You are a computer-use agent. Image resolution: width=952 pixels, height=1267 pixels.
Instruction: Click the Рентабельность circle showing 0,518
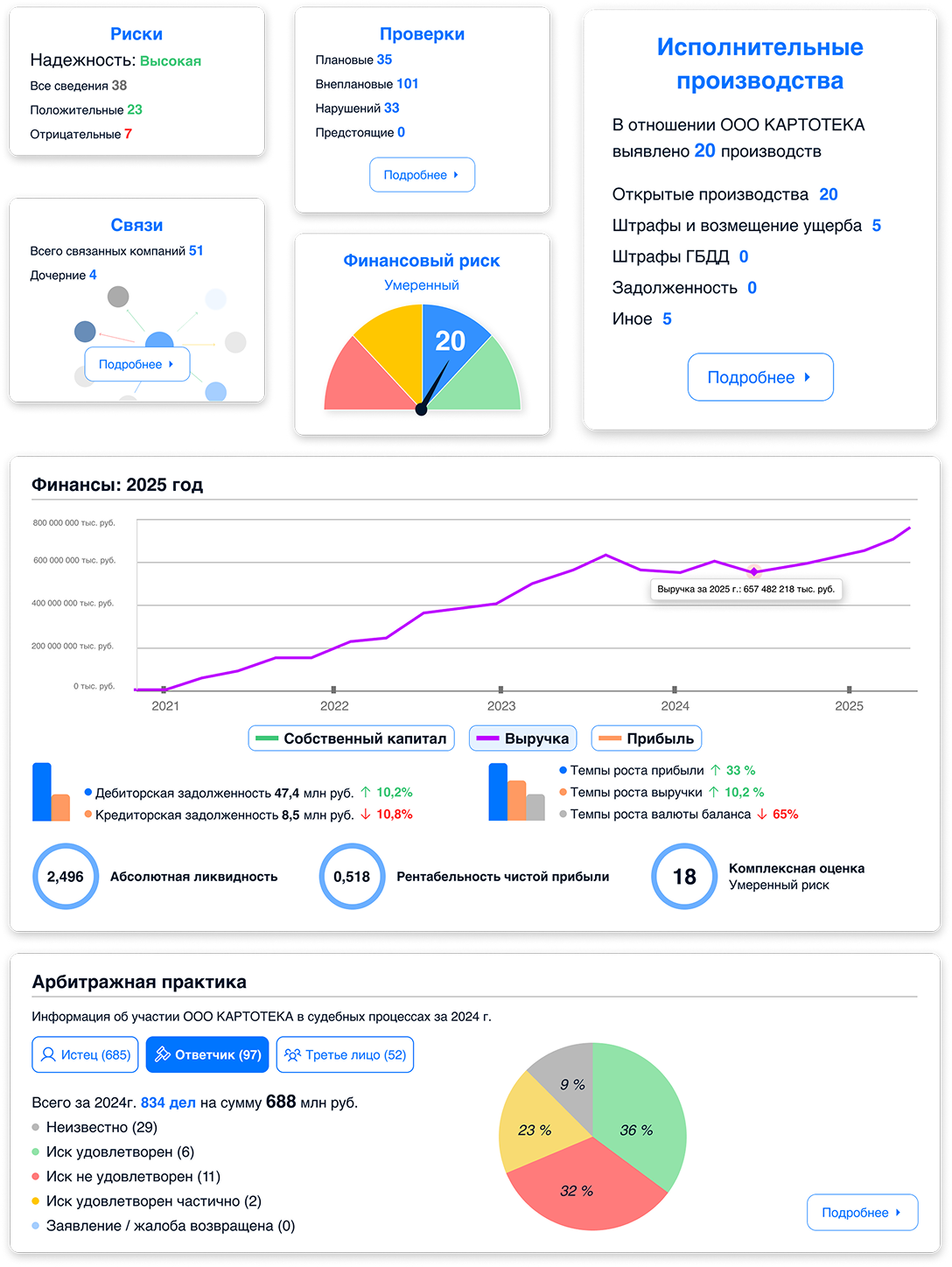point(352,877)
